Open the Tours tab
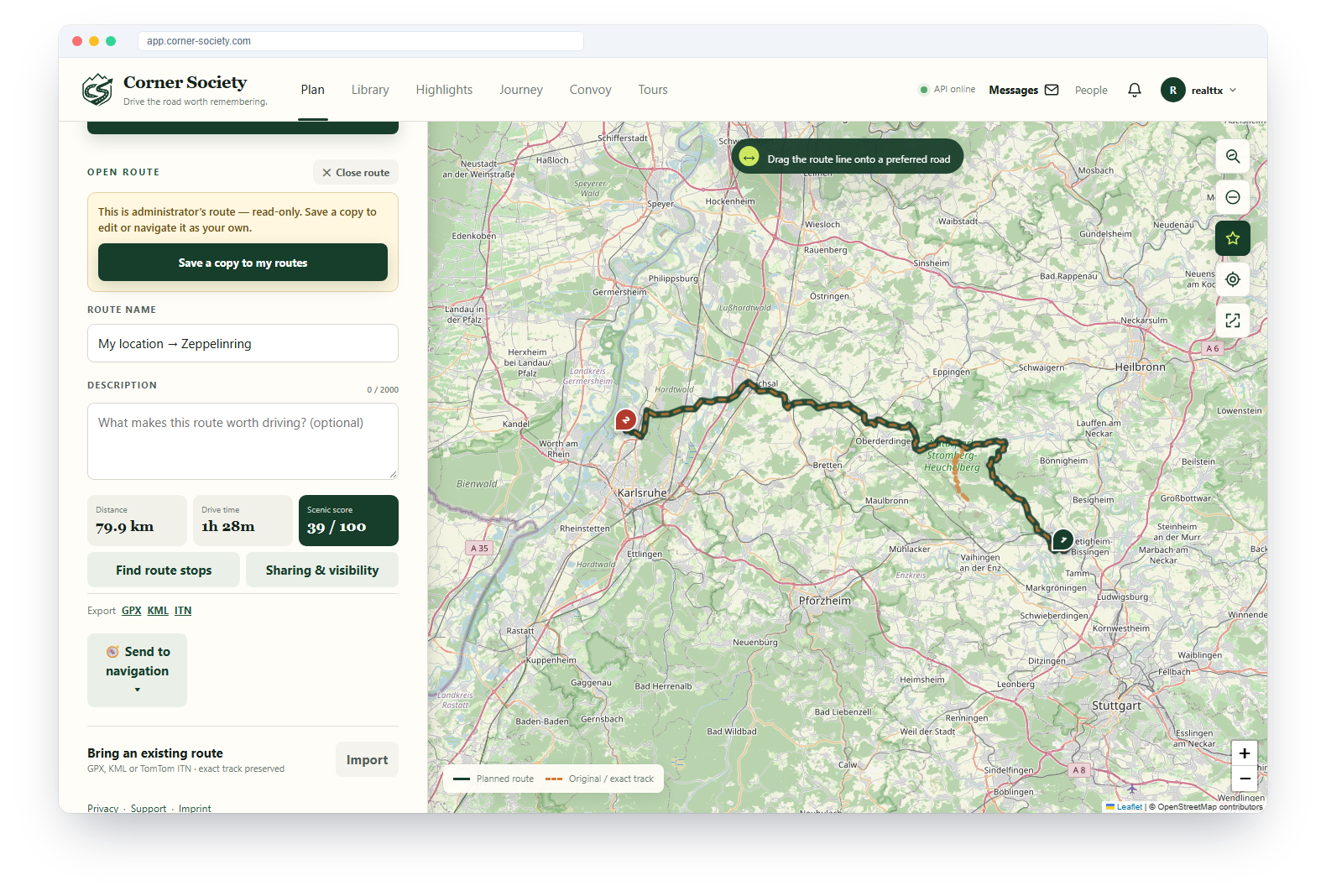 click(653, 90)
